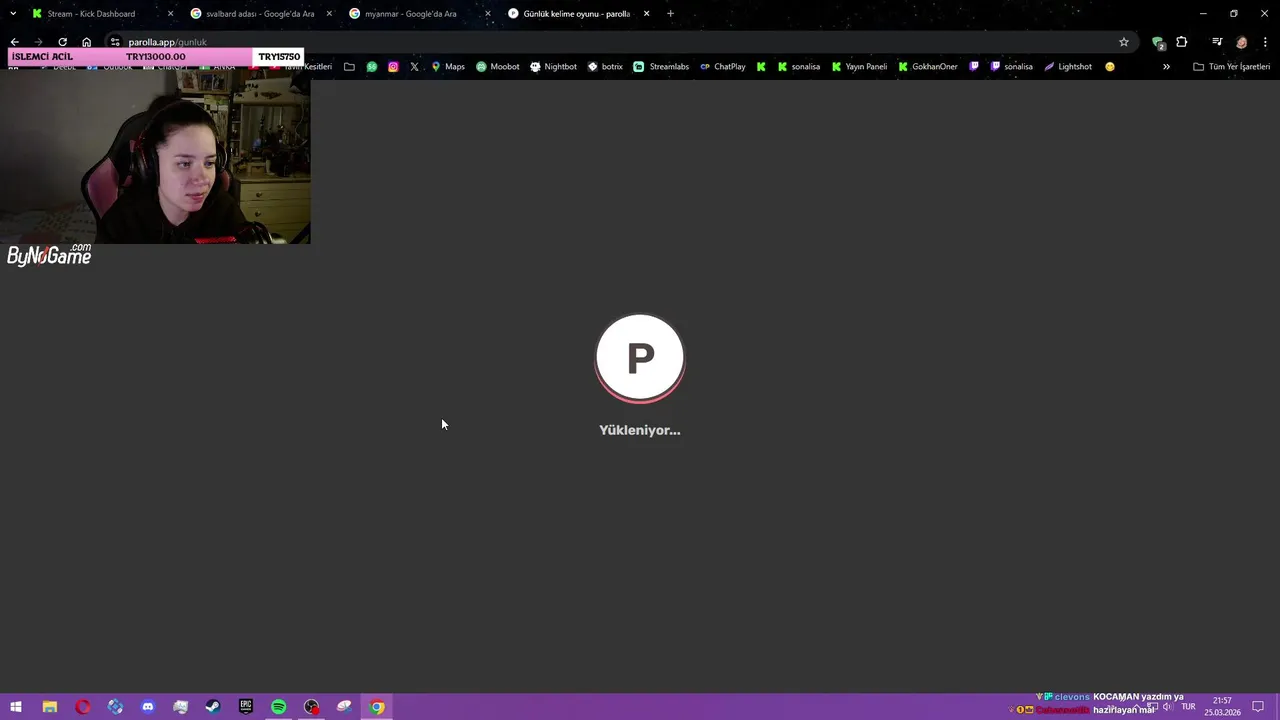Open the green shield extension icon
The image size is (1280, 720).
coord(1158,43)
